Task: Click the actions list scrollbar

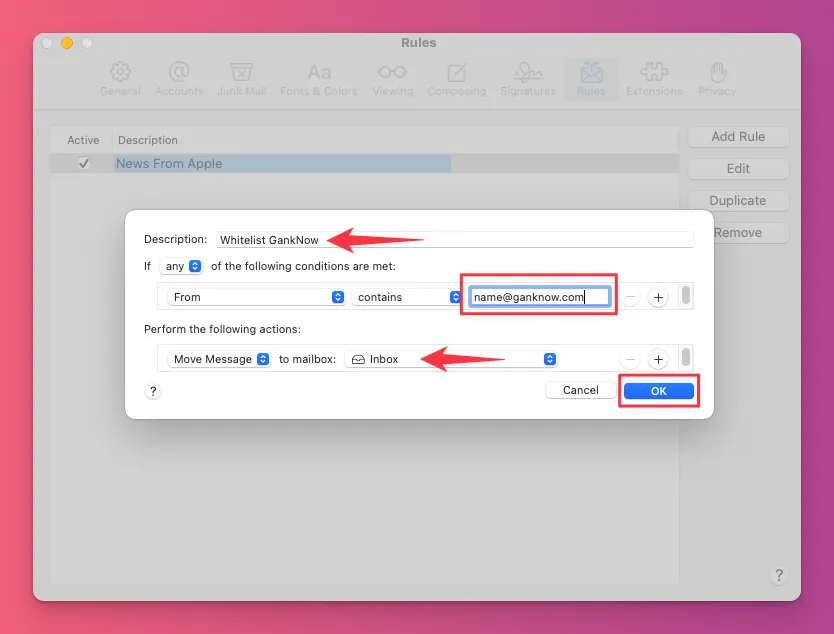Action: tap(686, 357)
